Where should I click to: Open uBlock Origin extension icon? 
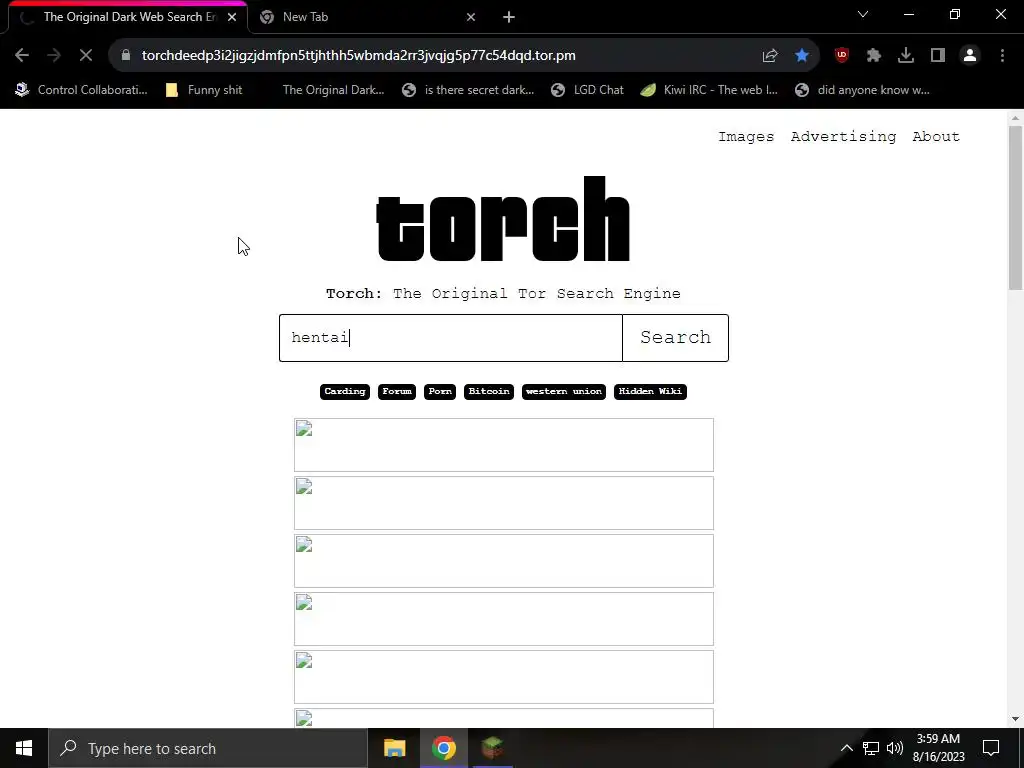842,56
